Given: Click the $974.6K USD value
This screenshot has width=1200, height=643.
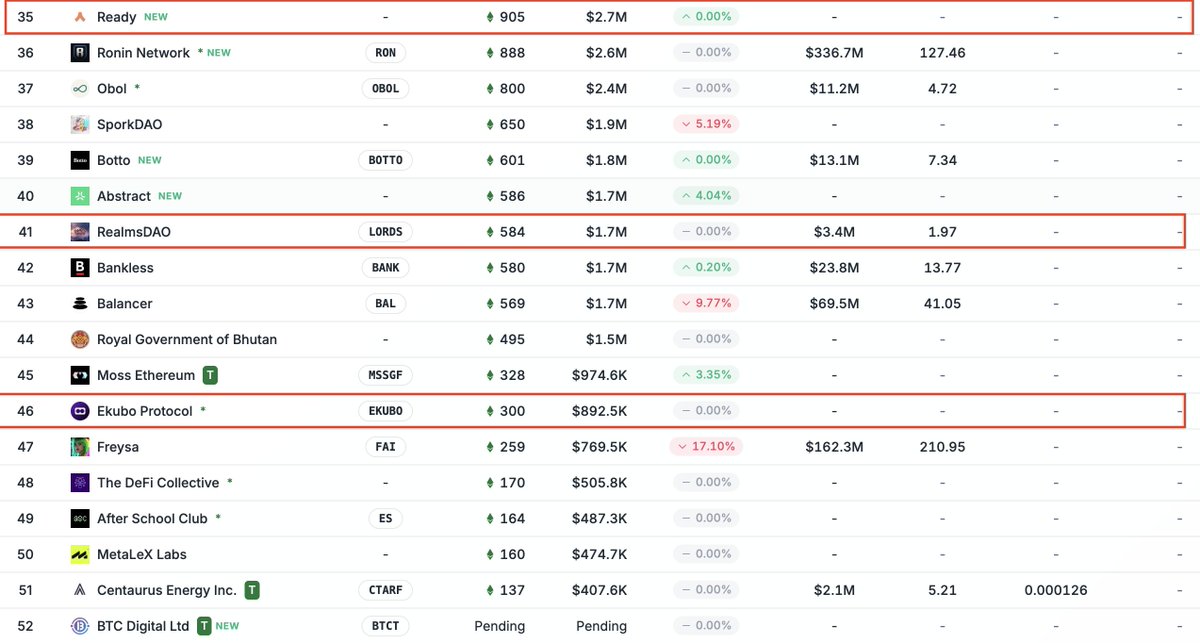Looking at the screenshot, I should (x=600, y=375).
